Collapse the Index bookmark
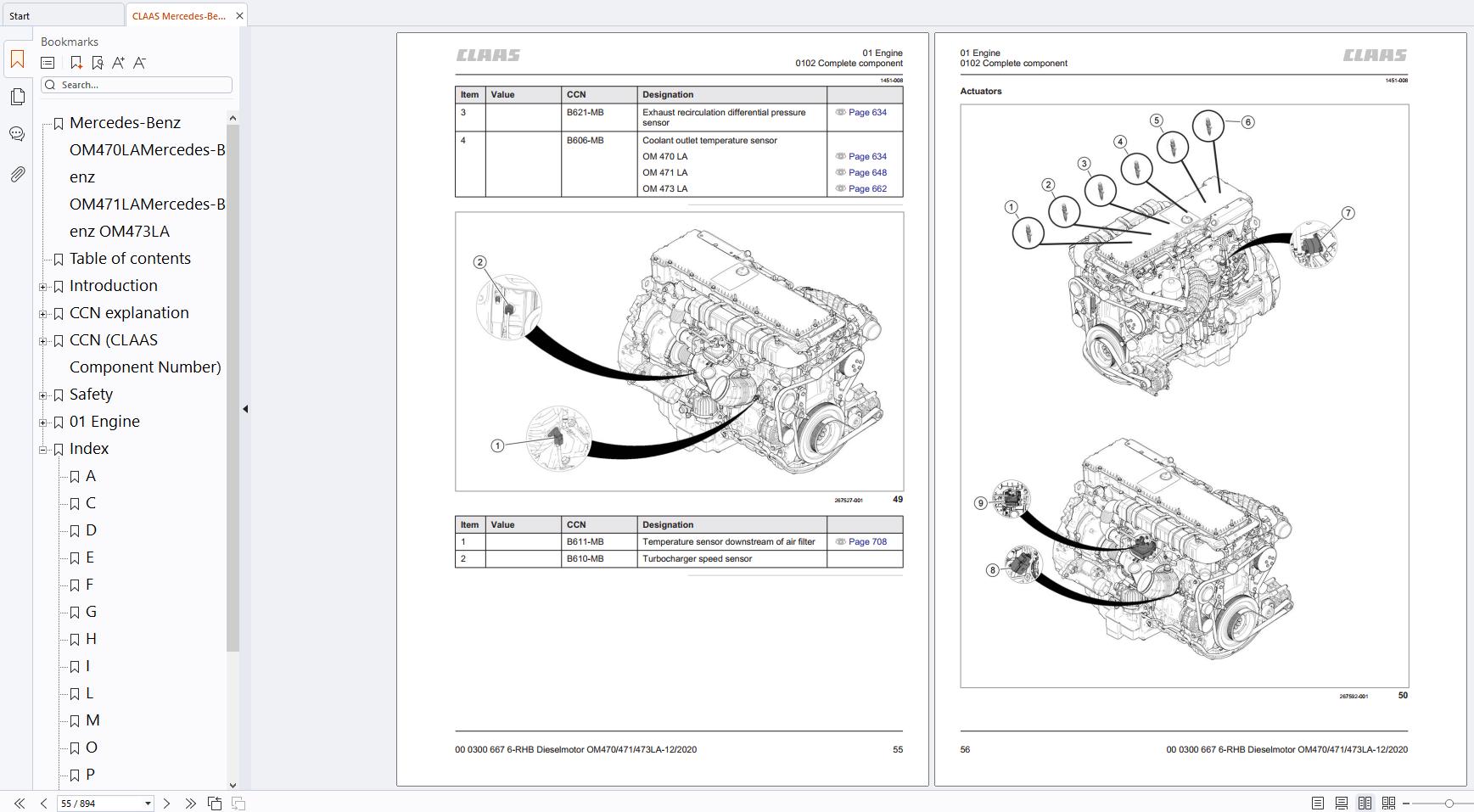The image size is (1474, 812). [42, 450]
